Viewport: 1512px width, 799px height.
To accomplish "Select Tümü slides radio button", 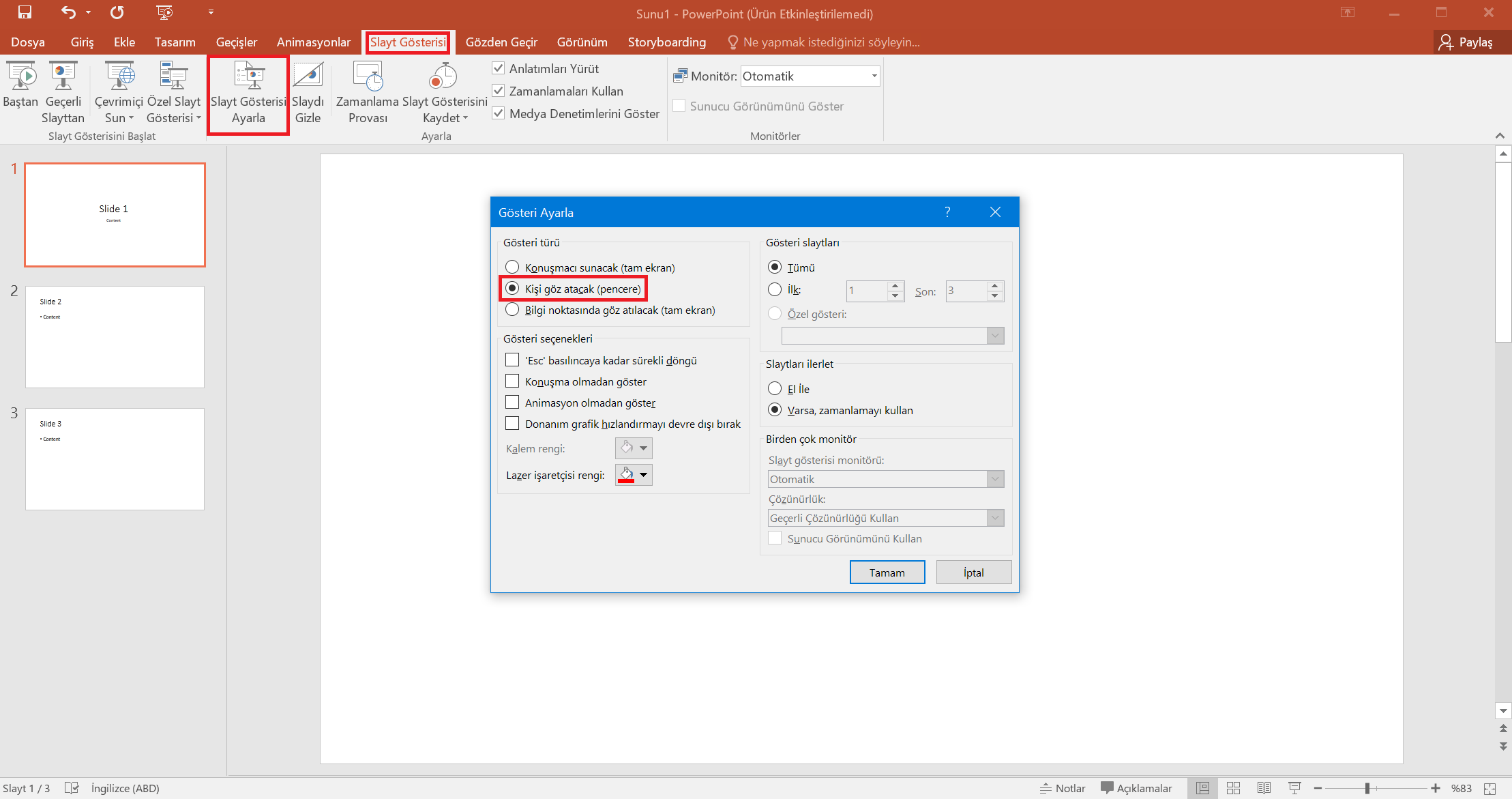I will pyautogui.click(x=775, y=267).
